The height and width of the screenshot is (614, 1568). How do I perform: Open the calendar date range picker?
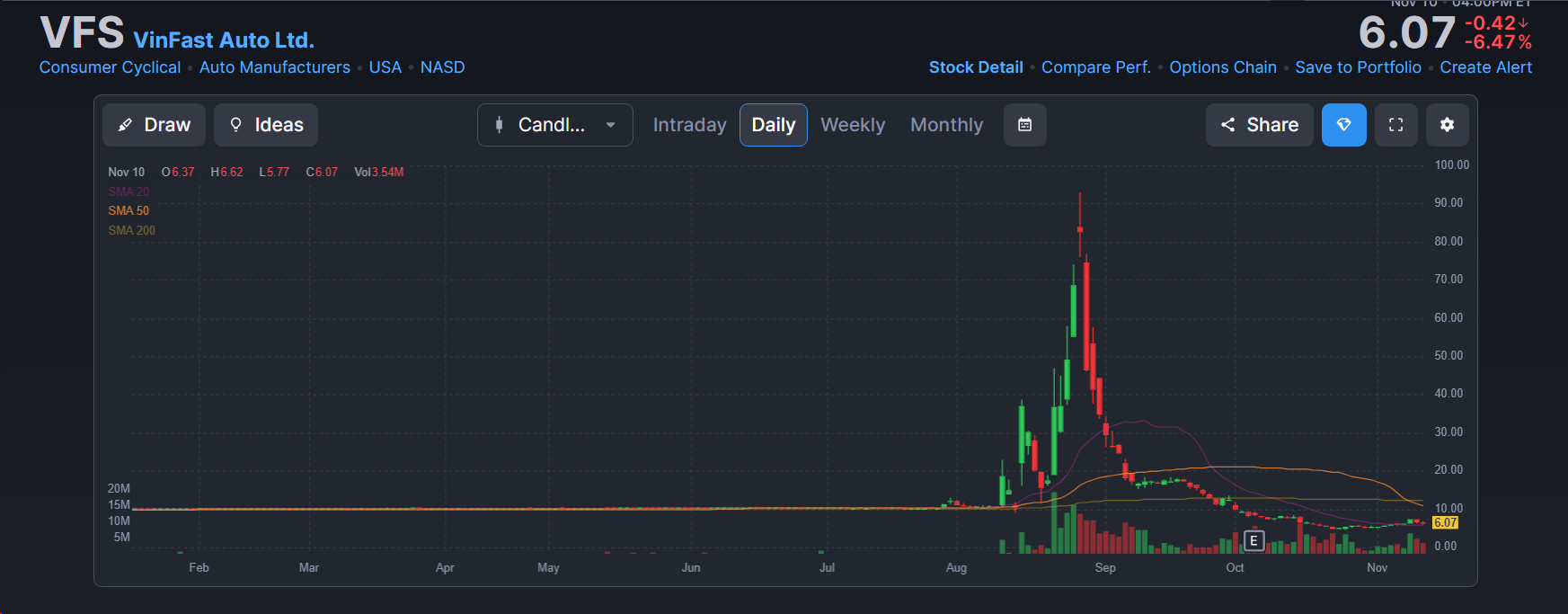pos(1025,125)
